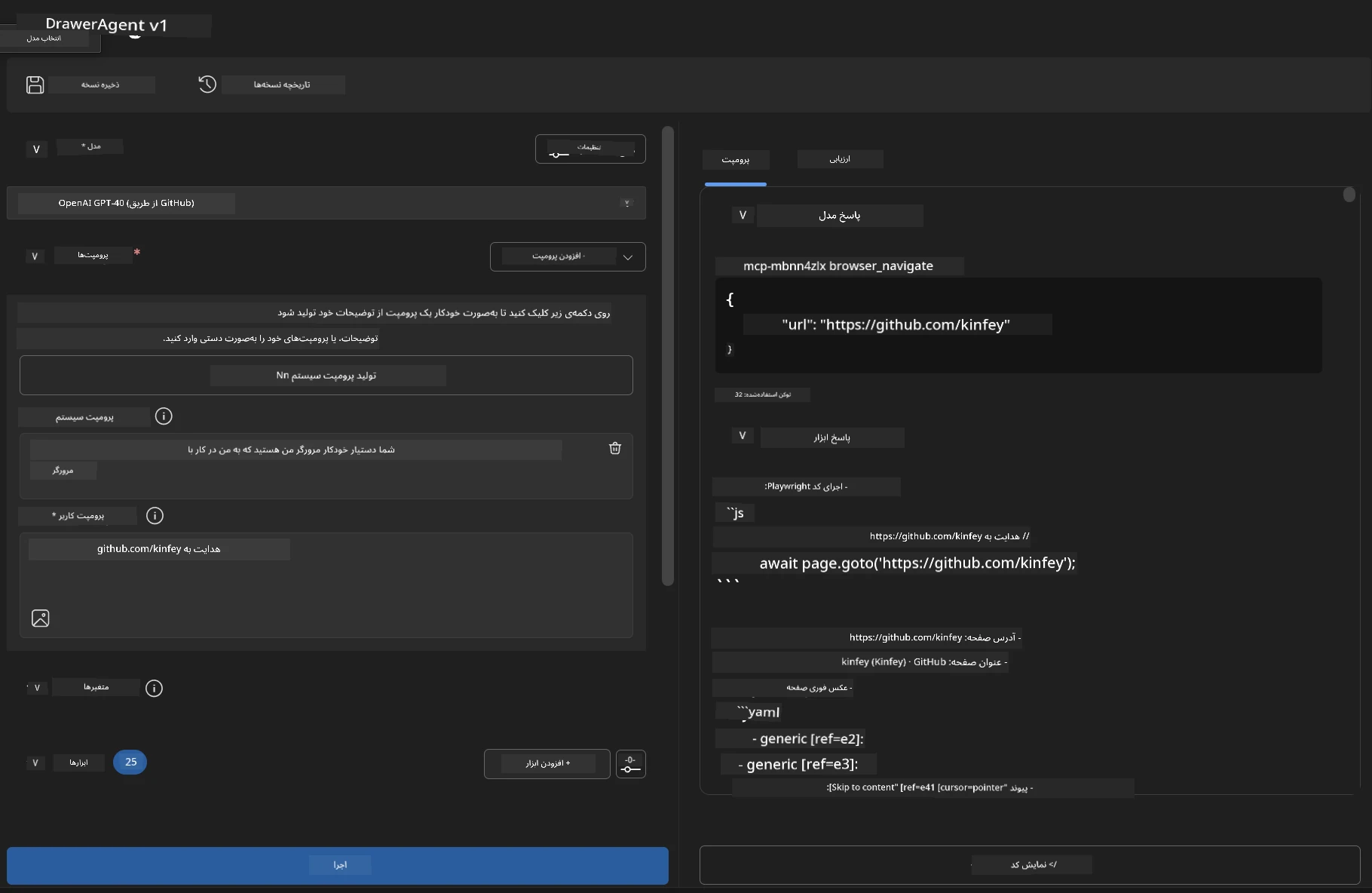Run the agent with the blue button
Viewport: 1372px width, 893px height.
coord(338,865)
